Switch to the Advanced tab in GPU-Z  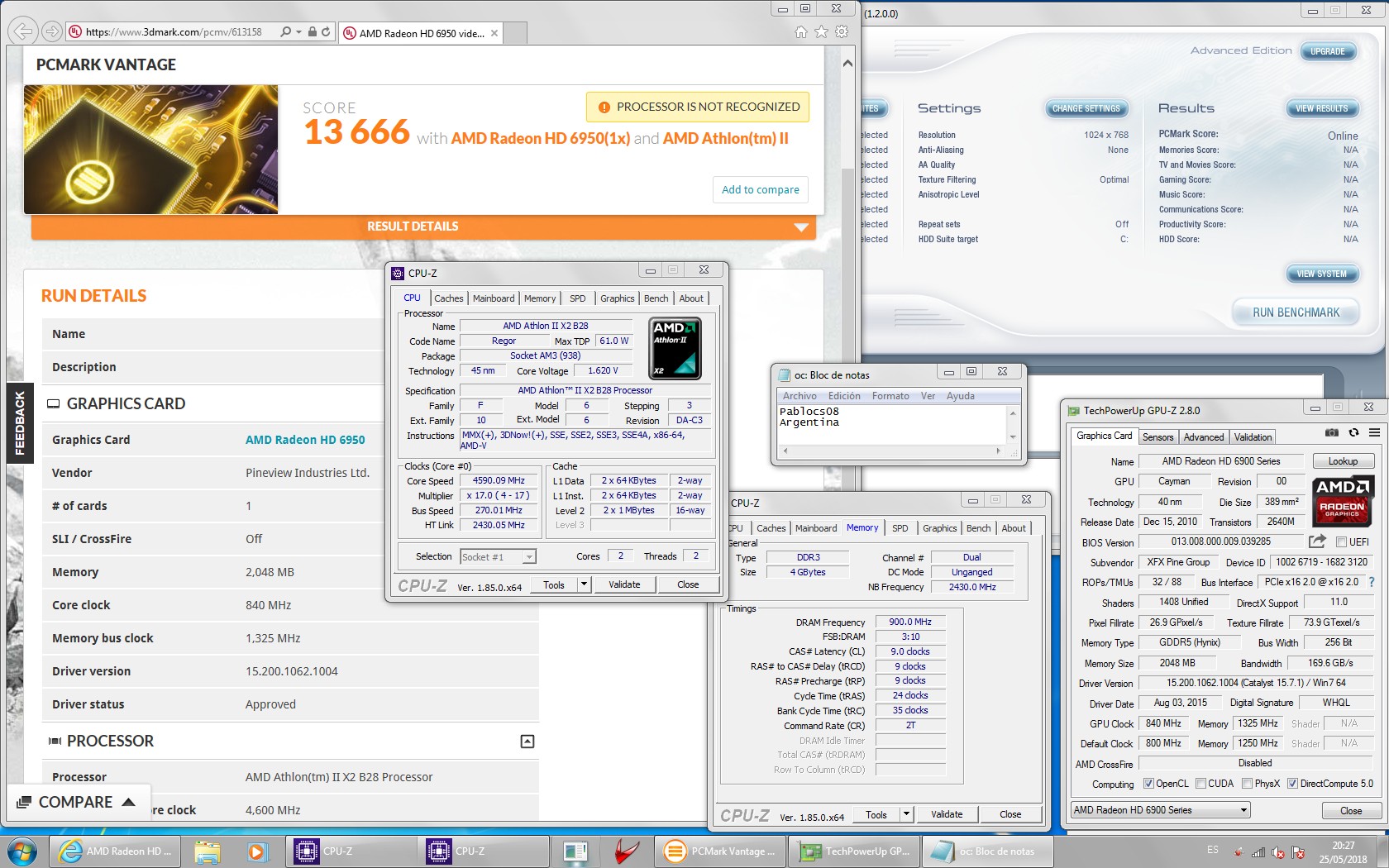[1203, 437]
